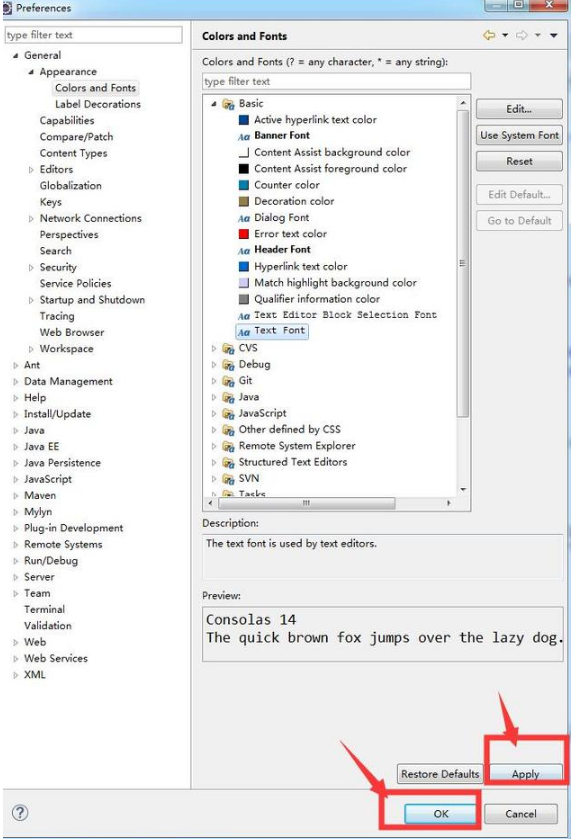Click the Apply button

click(x=526, y=774)
